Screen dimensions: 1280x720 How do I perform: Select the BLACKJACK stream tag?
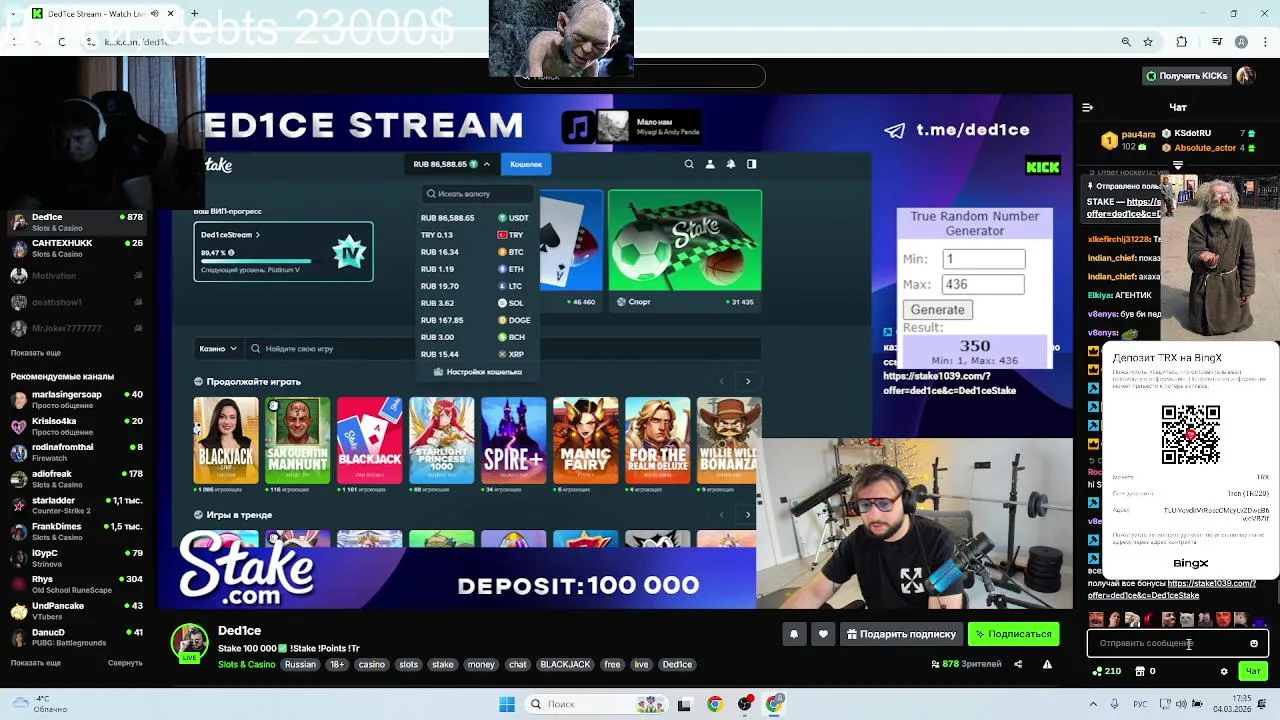[565, 664]
